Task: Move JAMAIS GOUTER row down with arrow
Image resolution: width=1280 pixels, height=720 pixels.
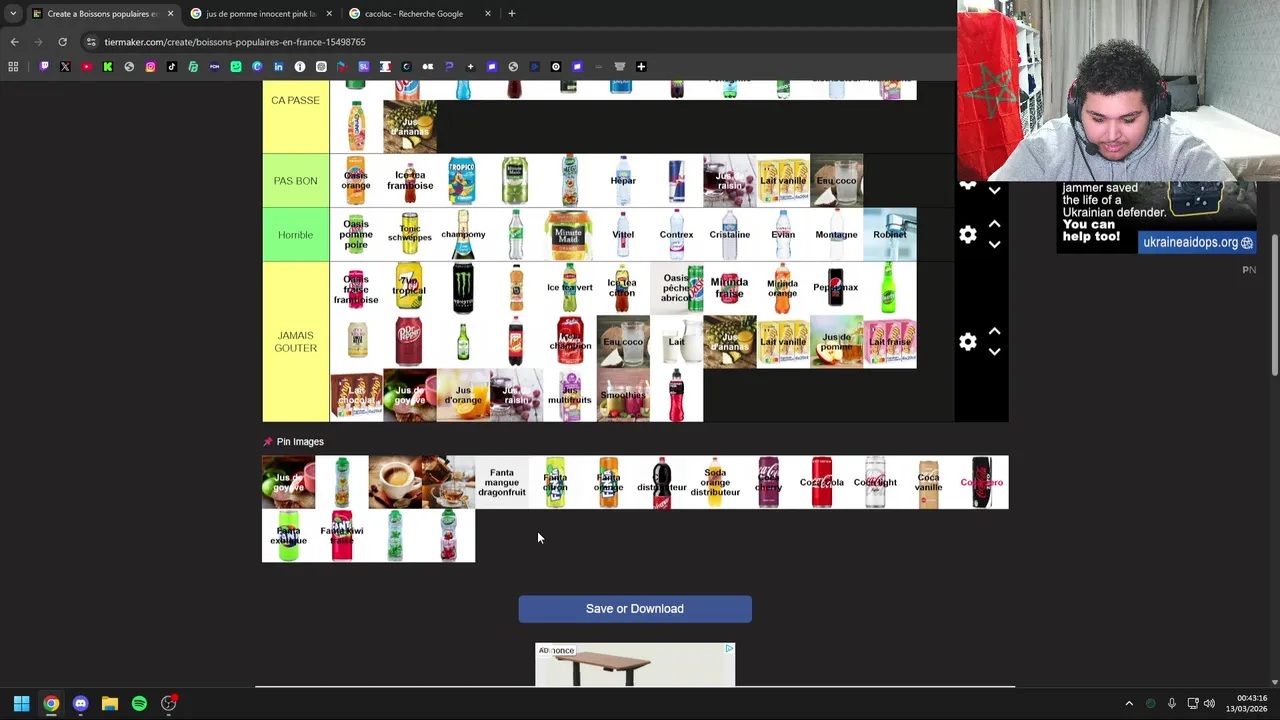Action: coord(994,352)
